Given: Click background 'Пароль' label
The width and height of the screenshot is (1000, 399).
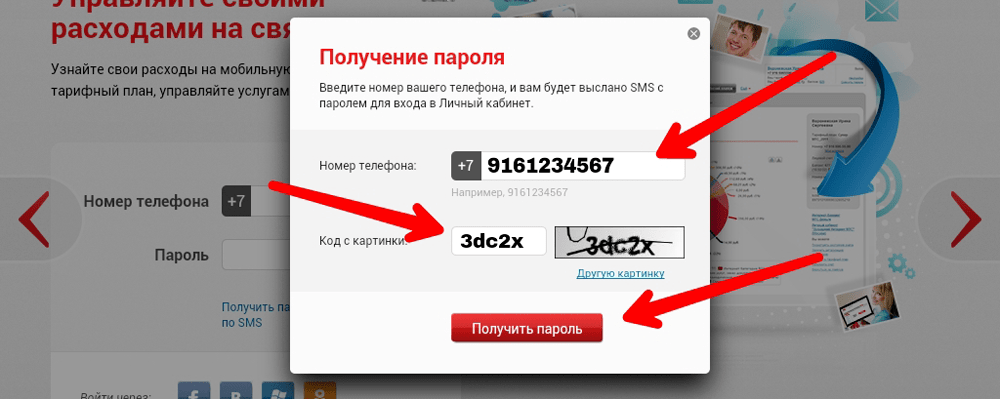Looking at the screenshot, I should pyautogui.click(x=182, y=256).
